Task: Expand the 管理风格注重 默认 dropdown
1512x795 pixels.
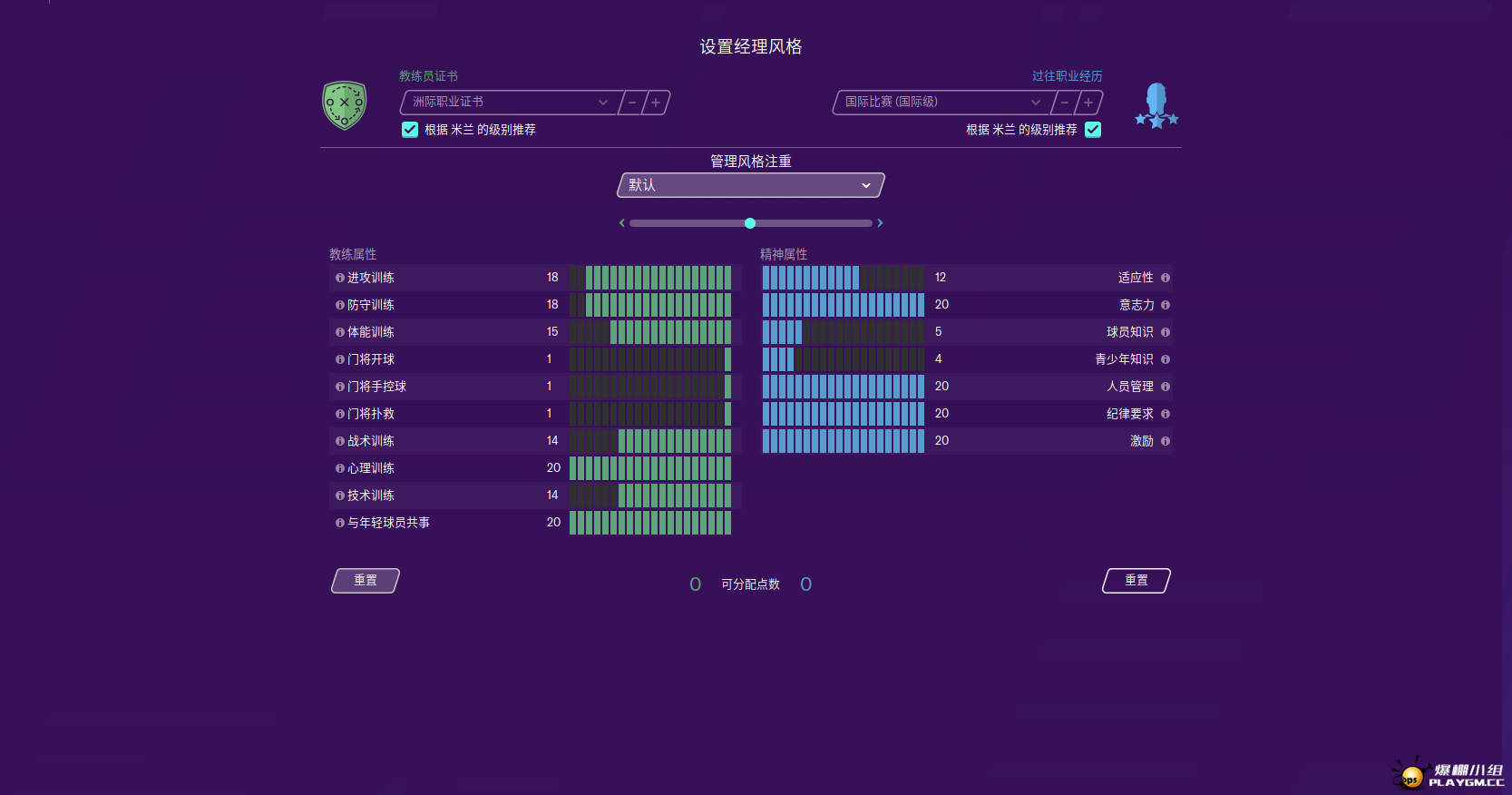Action: 750,185
